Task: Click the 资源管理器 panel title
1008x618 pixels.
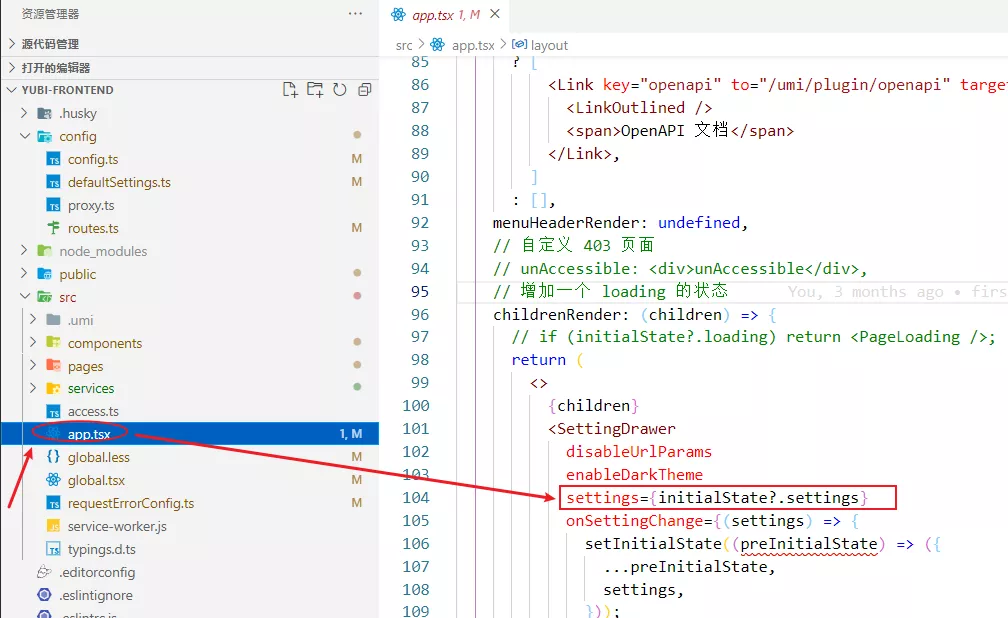Action: [50, 14]
